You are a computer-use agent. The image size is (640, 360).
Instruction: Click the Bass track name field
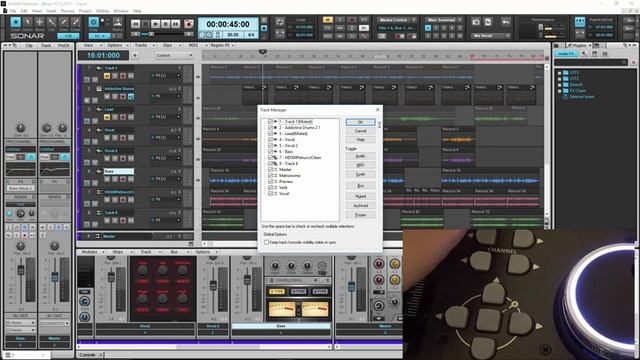click(119, 171)
